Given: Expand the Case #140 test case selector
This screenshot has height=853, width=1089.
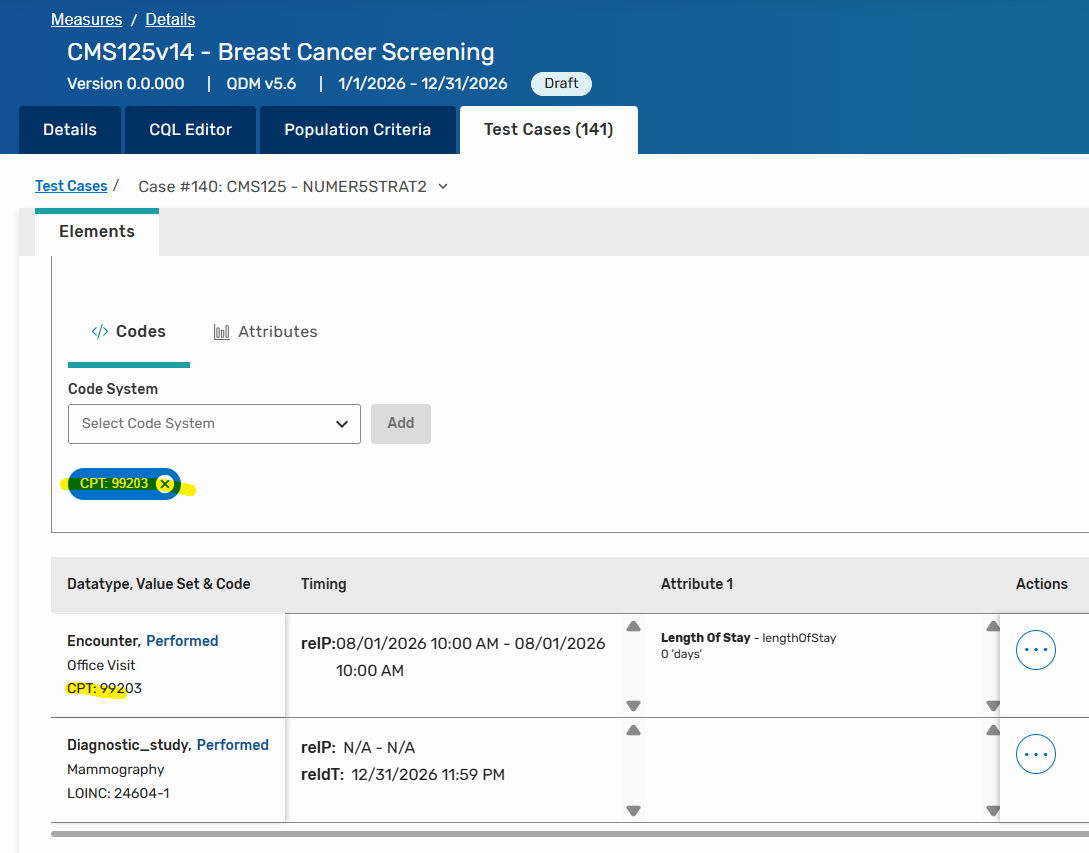Looking at the screenshot, I should tap(443, 187).
